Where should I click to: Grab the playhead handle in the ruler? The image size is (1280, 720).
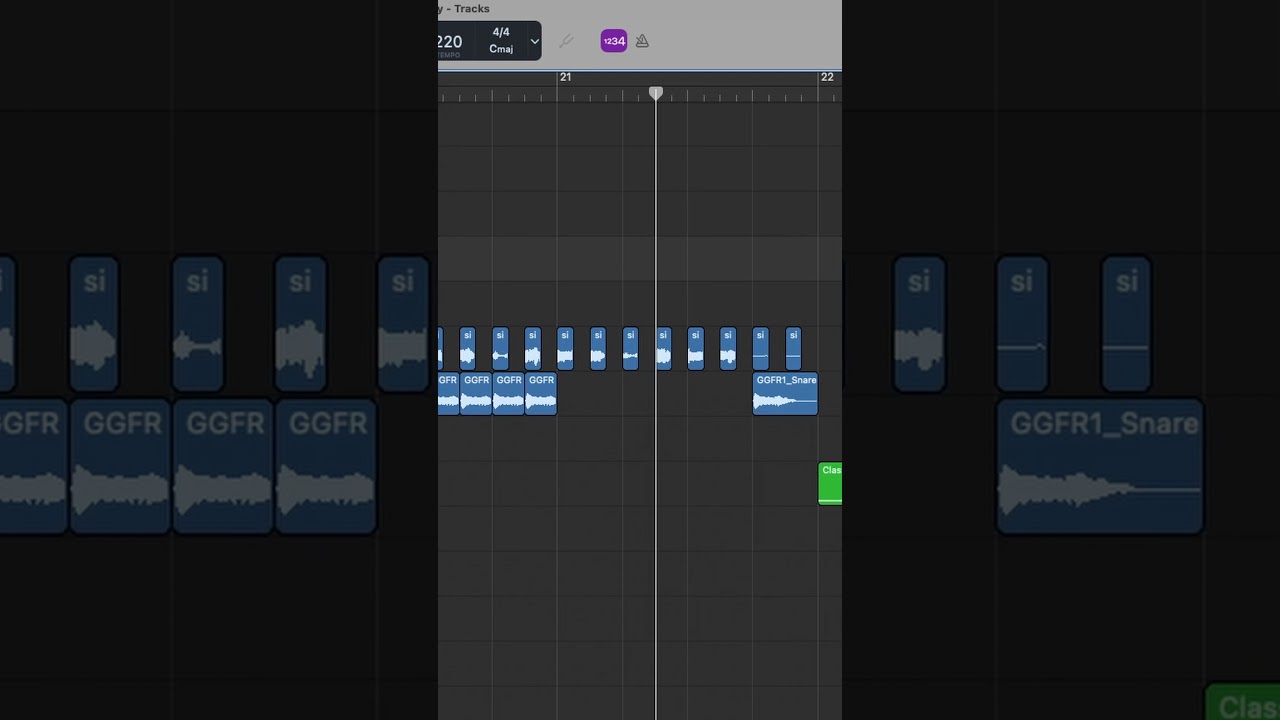pos(656,93)
